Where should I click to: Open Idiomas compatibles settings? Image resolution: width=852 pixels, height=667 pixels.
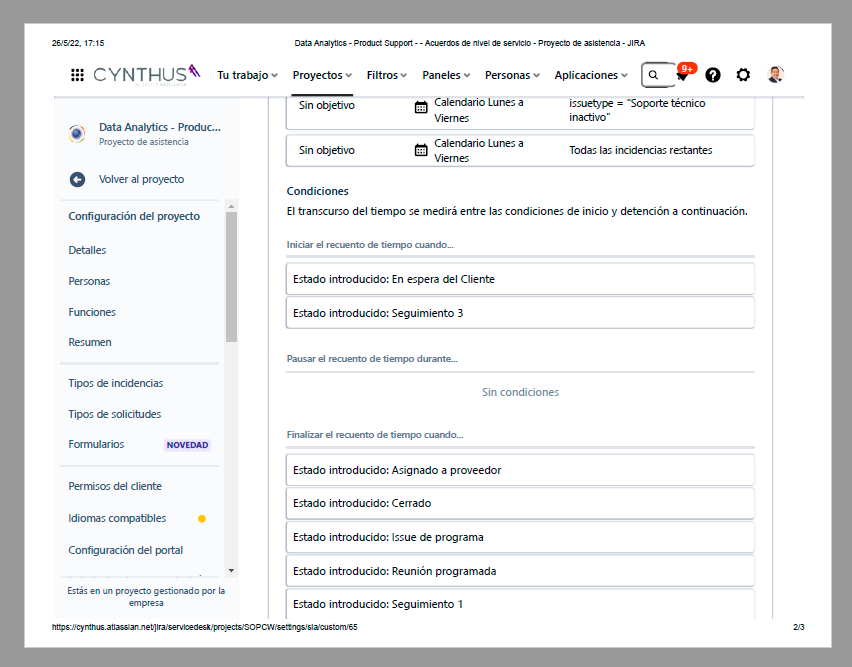(117, 518)
